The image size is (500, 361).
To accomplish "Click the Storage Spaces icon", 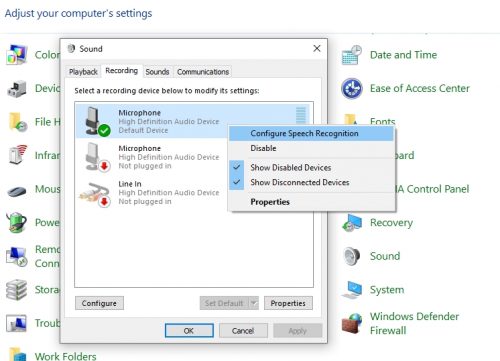I will (x=16, y=290).
